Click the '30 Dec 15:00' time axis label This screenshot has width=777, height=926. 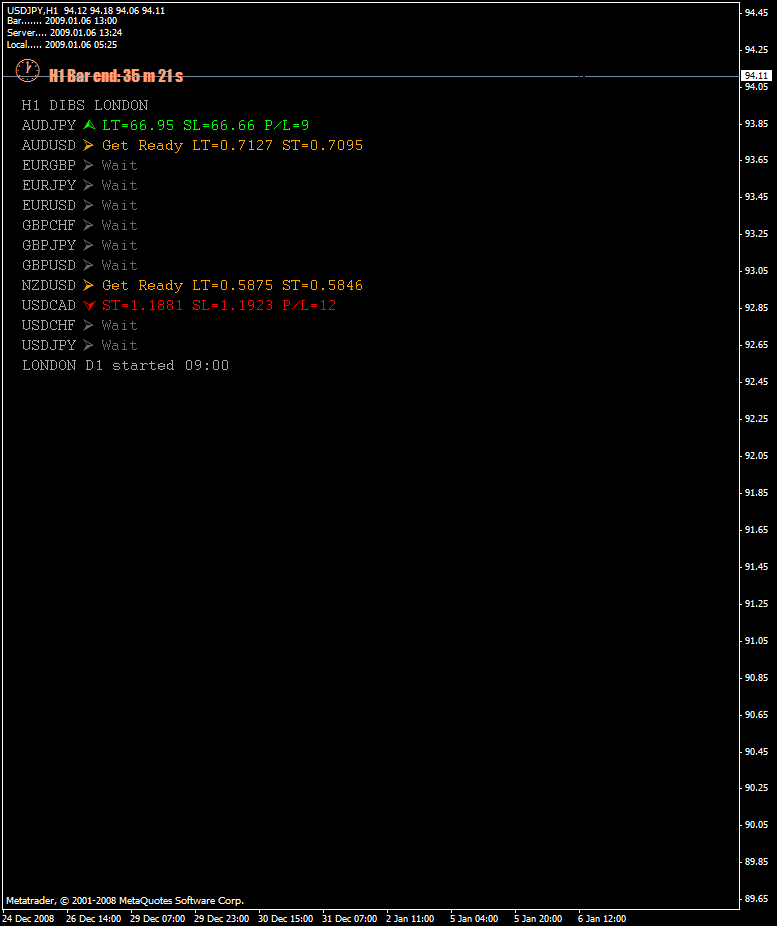[286, 918]
